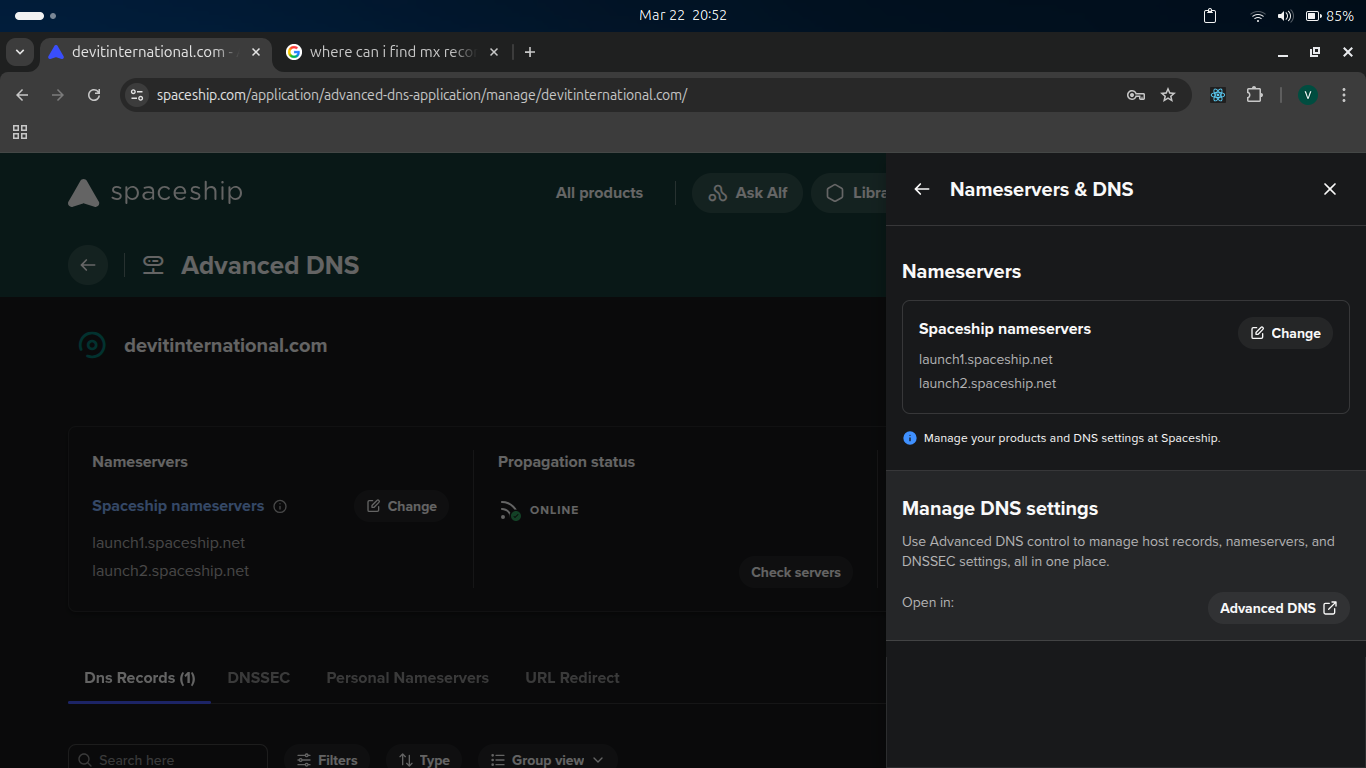The width and height of the screenshot is (1366, 768).
Task: Click the view site information icon
Action: tap(138, 95)
